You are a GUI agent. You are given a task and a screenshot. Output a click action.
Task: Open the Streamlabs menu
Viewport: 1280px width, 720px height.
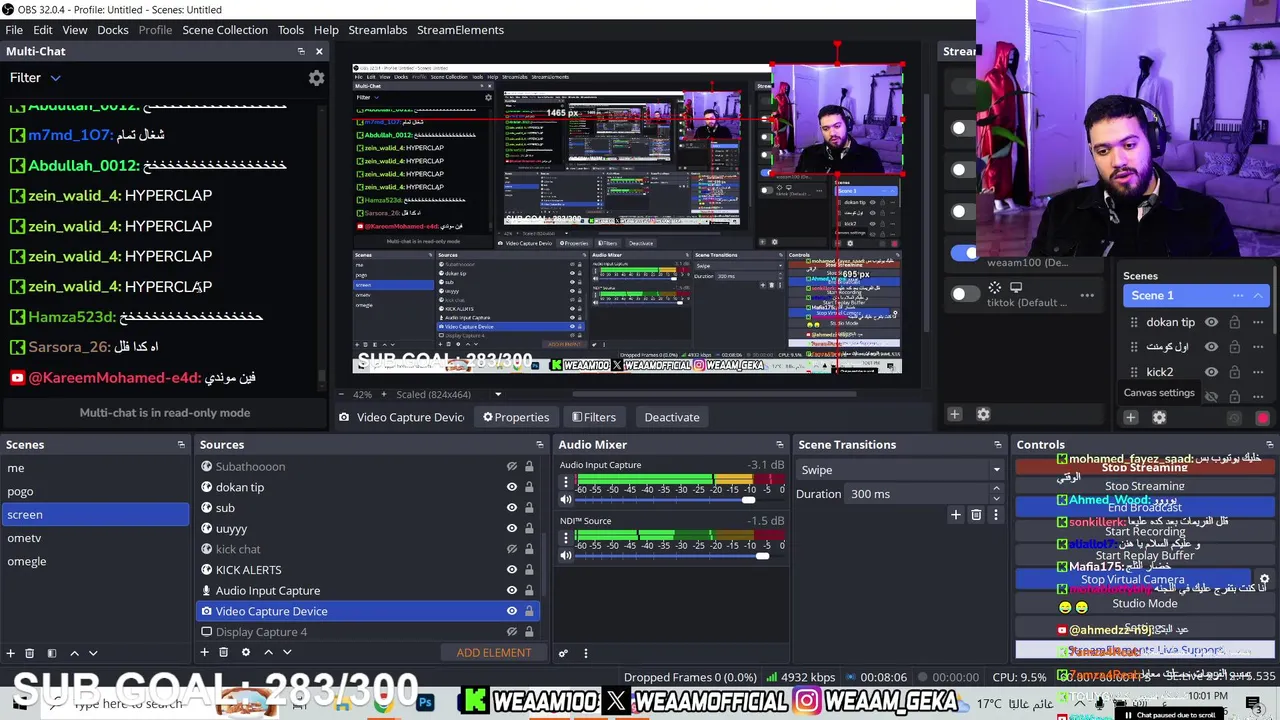(378, 30)
